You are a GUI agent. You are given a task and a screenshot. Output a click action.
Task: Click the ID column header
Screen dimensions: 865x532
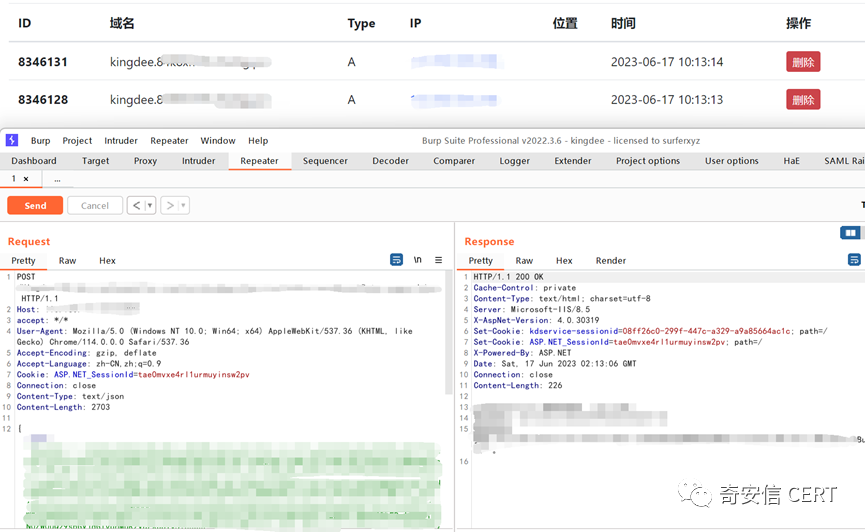click(x=24, y=23)
